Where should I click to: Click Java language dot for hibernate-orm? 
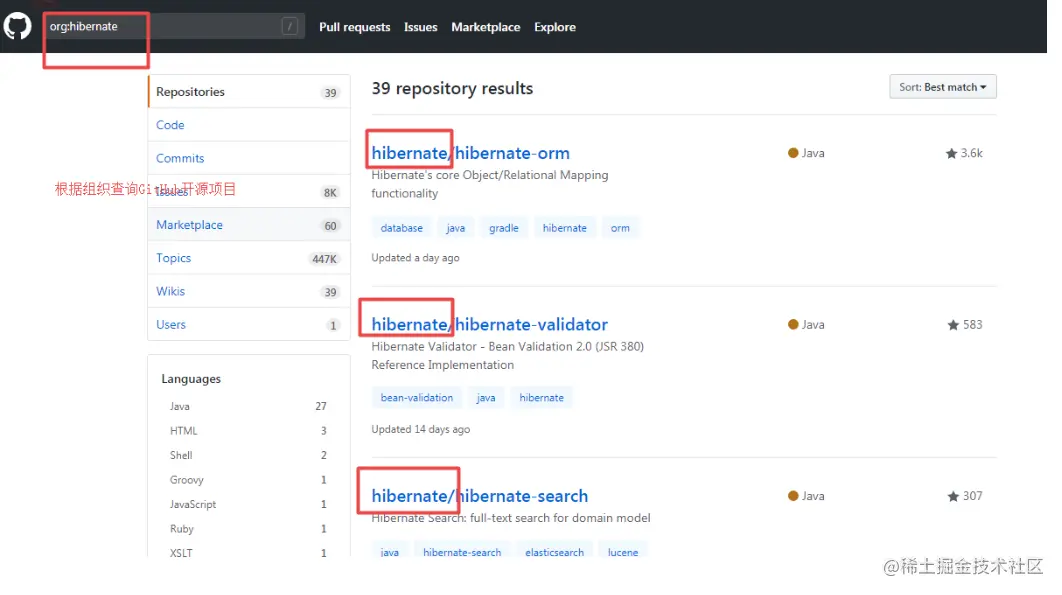(793, 153)
